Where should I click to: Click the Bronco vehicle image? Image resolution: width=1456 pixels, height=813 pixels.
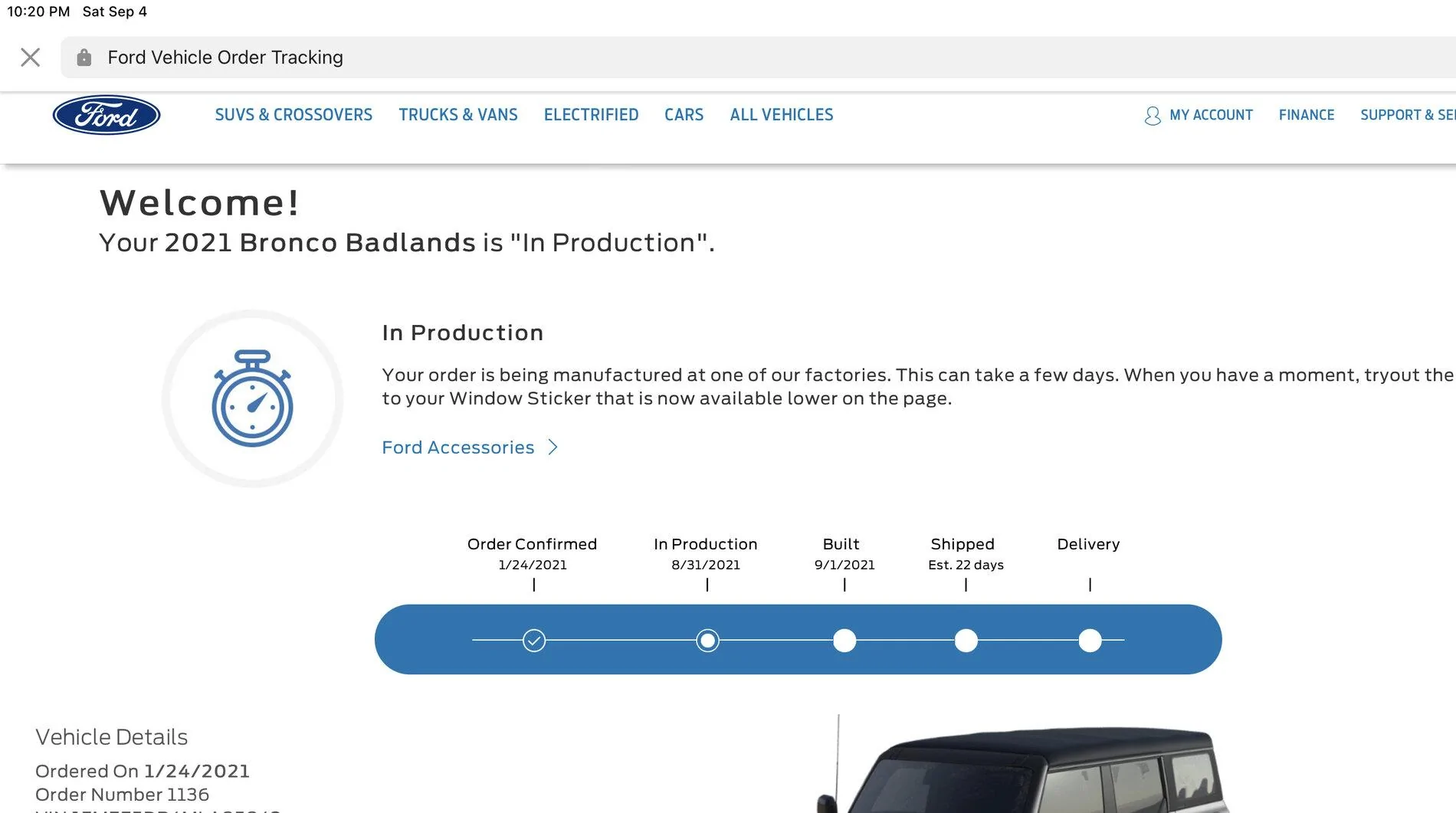(x=1027, y=765)
